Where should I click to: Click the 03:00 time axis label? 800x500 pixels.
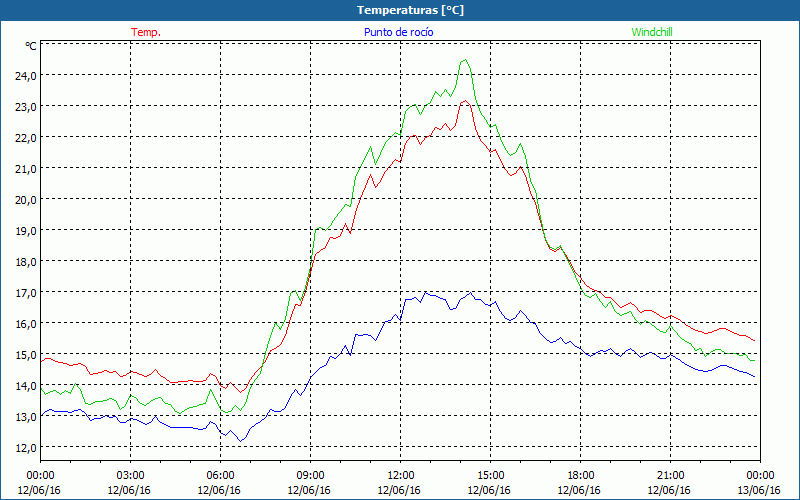point(130,475)
